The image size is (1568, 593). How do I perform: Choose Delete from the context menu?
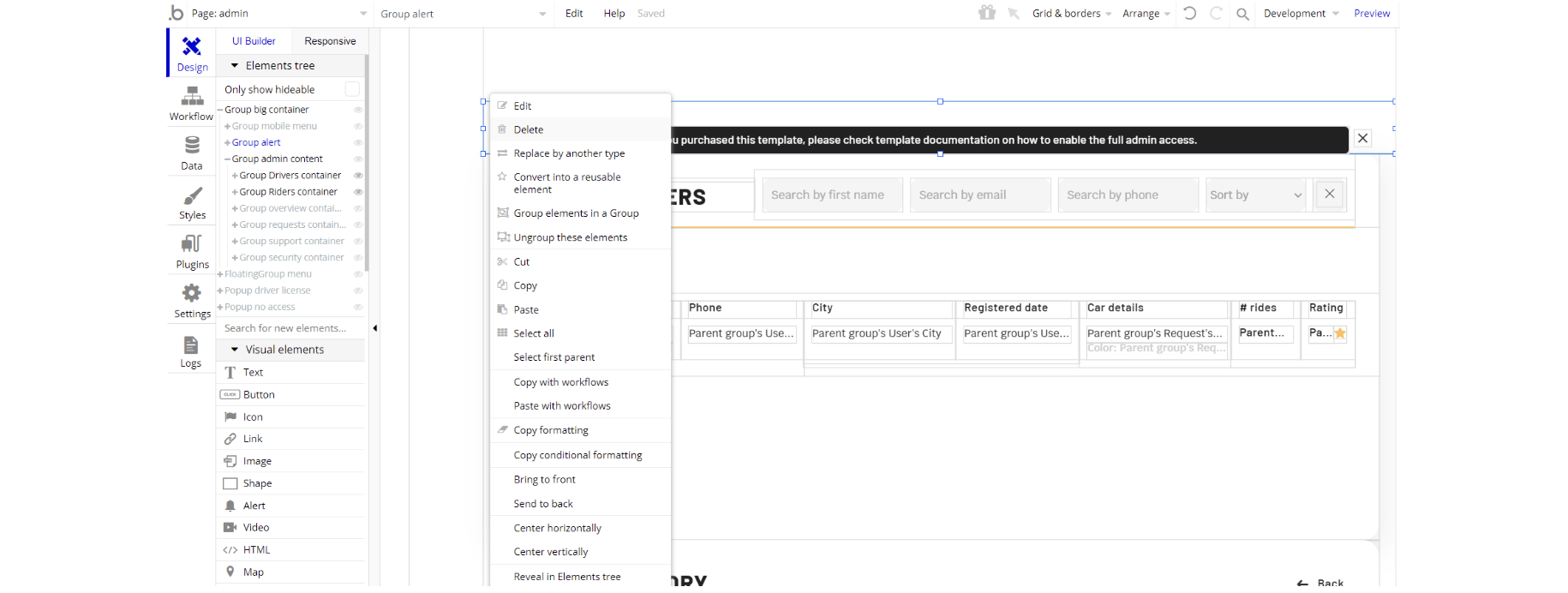tap(529, 130)
